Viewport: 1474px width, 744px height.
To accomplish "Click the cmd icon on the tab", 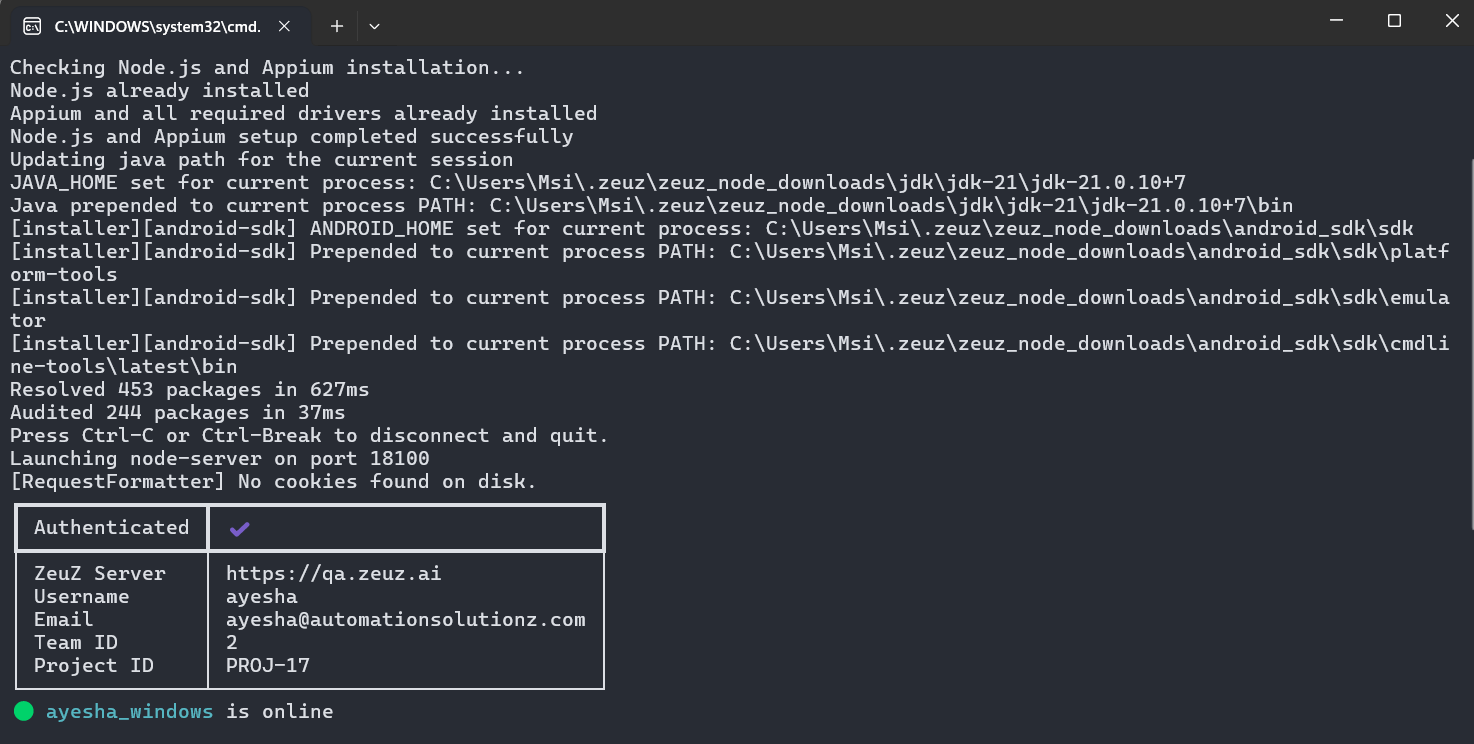I will (x=32, y=26).
